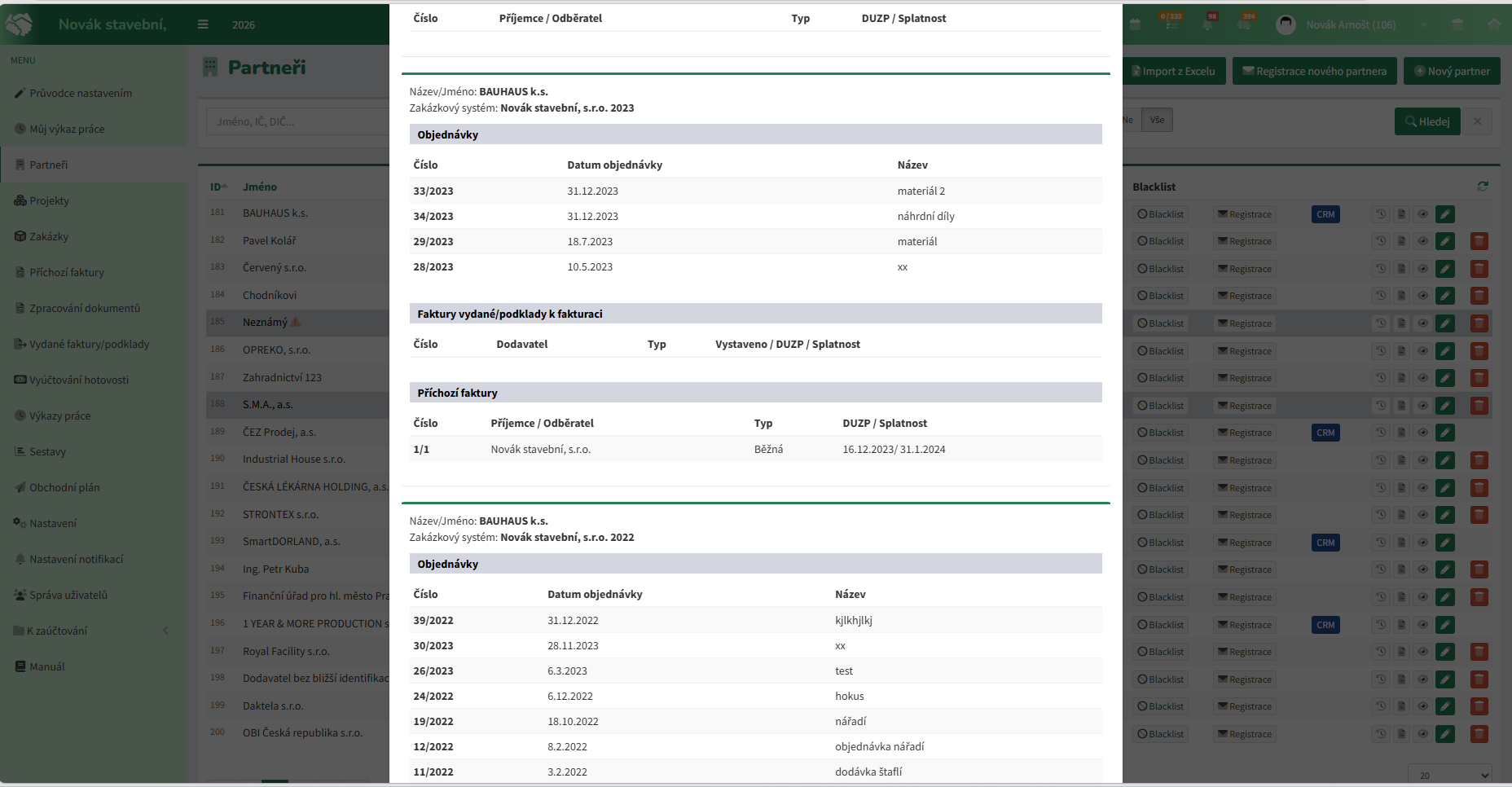1512x787 pixels.
Task: Select incoming invoice 1/1 row in modal
Action: [755, 449]
